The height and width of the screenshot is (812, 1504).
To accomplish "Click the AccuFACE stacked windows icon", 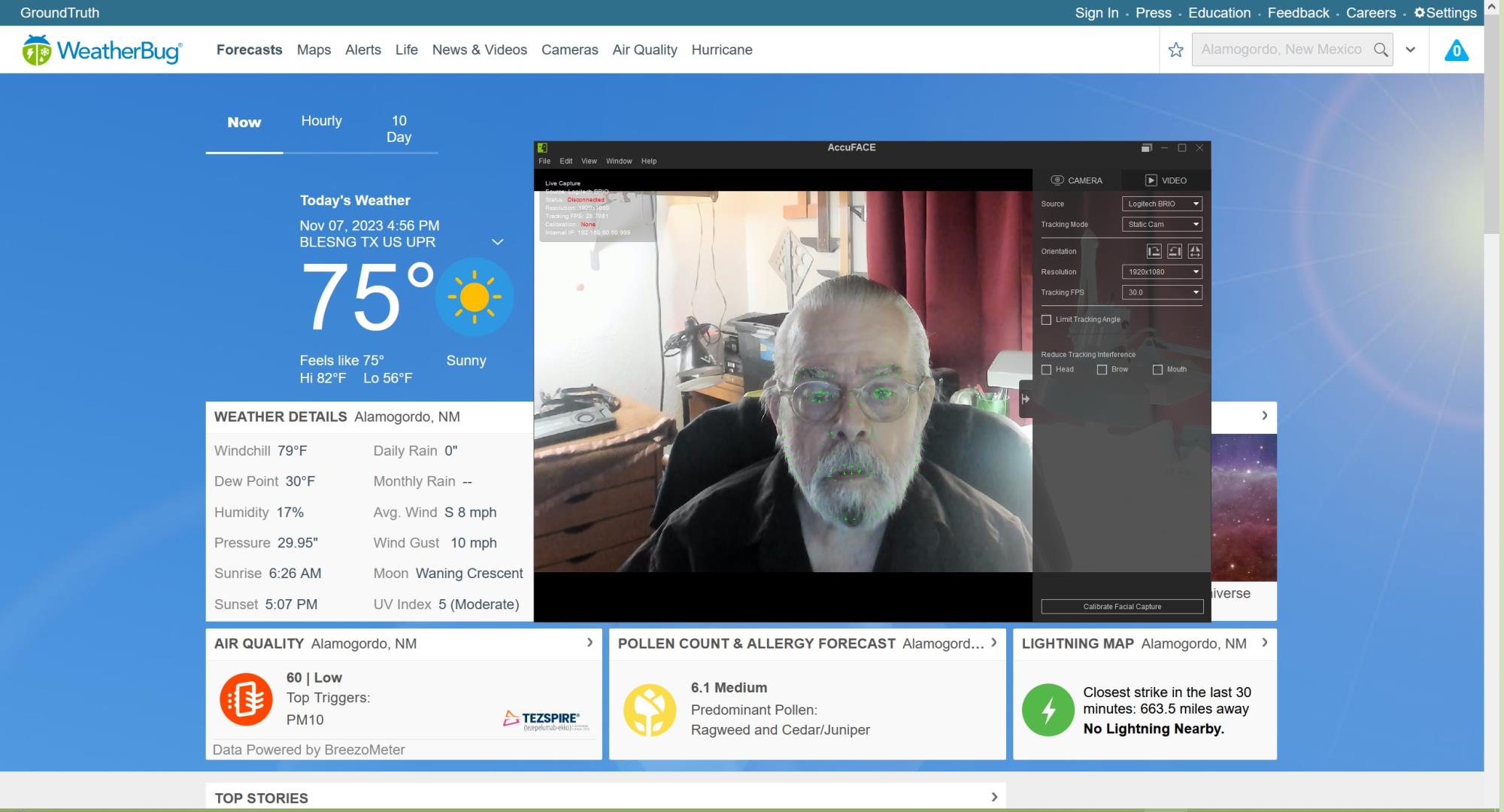I will tap(1146, 148).
